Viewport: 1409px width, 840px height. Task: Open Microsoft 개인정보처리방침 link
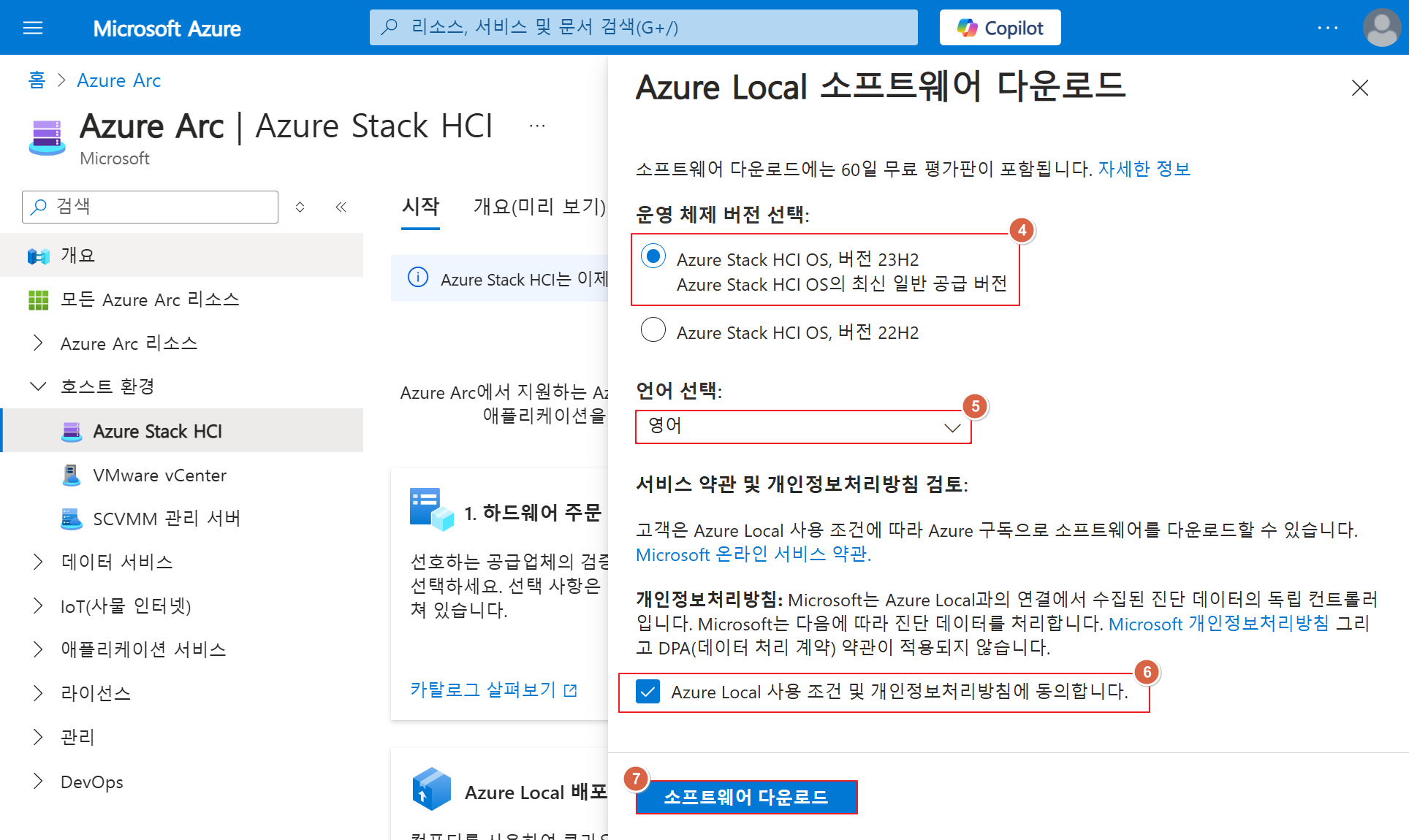click(1218, 624)
